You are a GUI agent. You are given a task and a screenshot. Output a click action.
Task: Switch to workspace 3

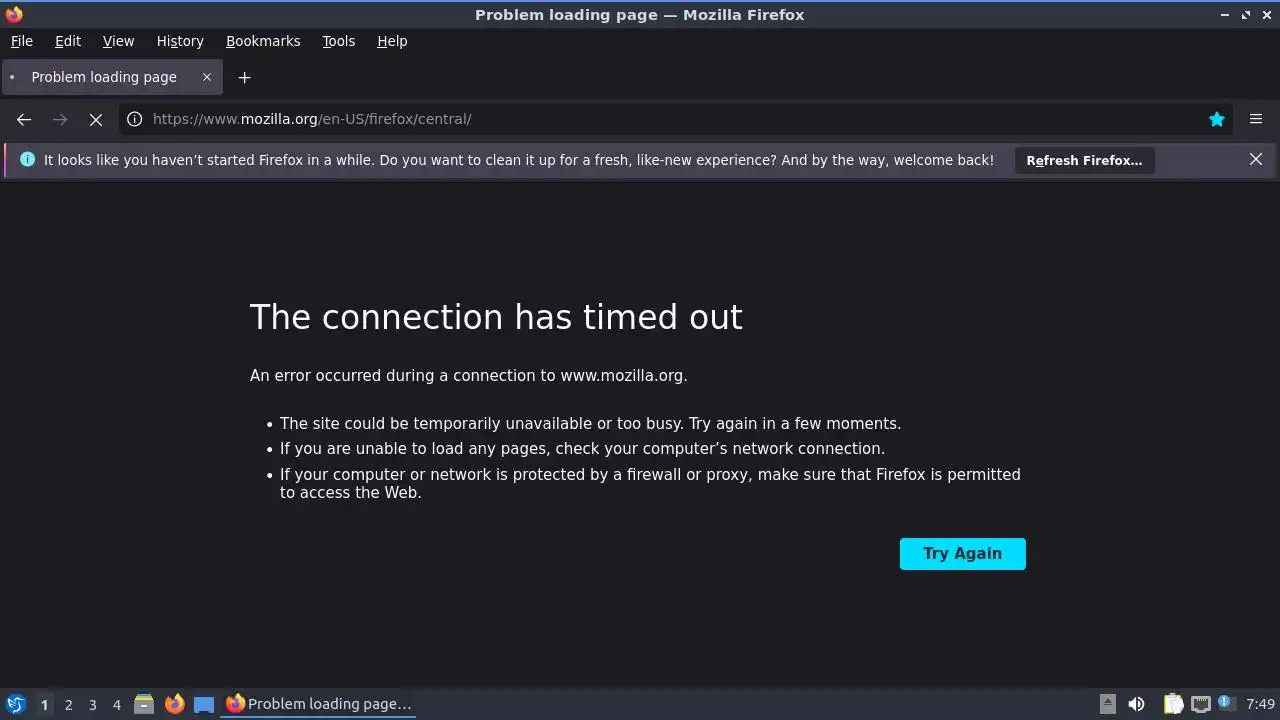pyautogui.click(x=92, y=705)
